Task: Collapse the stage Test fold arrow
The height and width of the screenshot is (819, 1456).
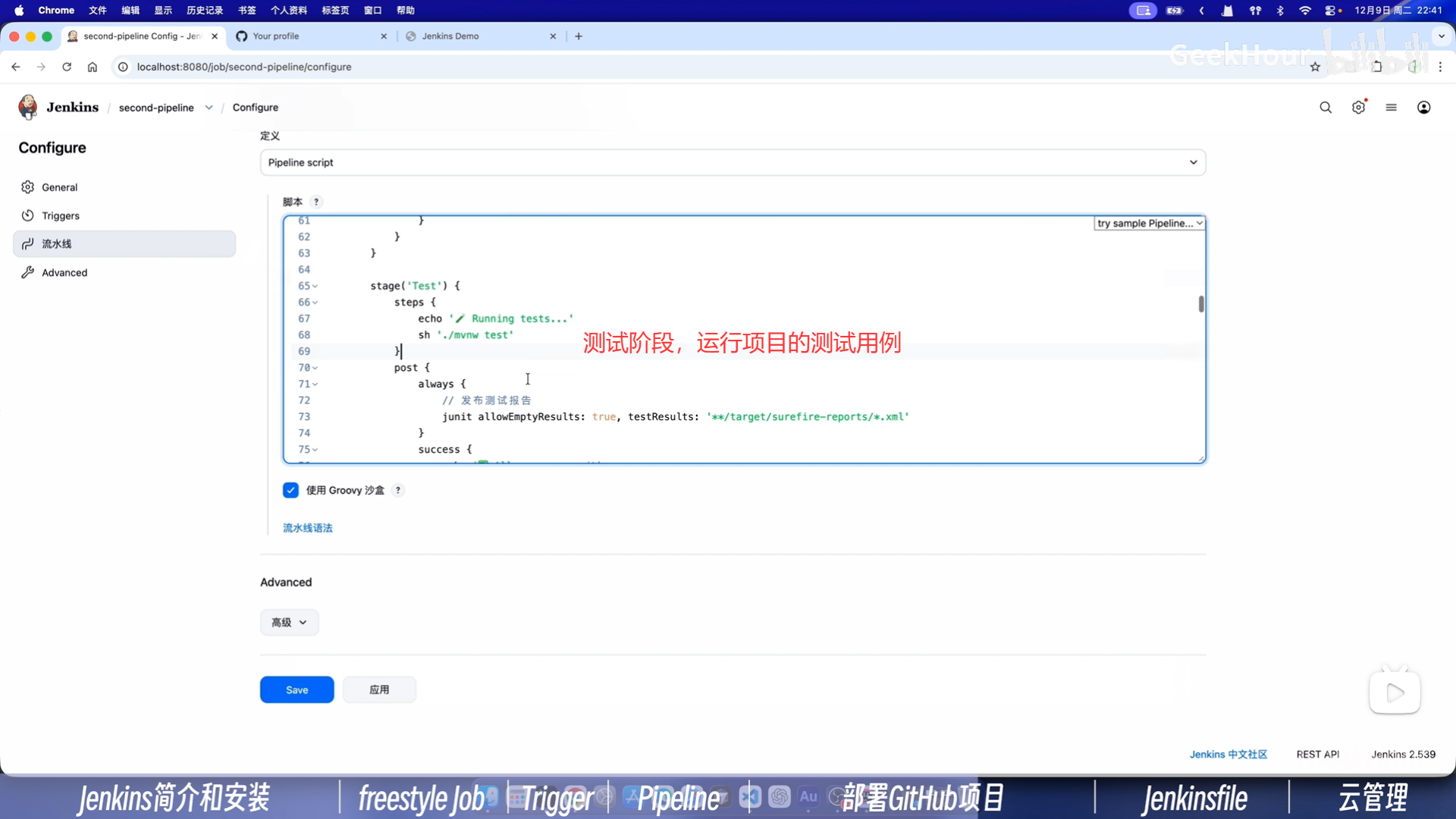Action: tap(315, 287)
